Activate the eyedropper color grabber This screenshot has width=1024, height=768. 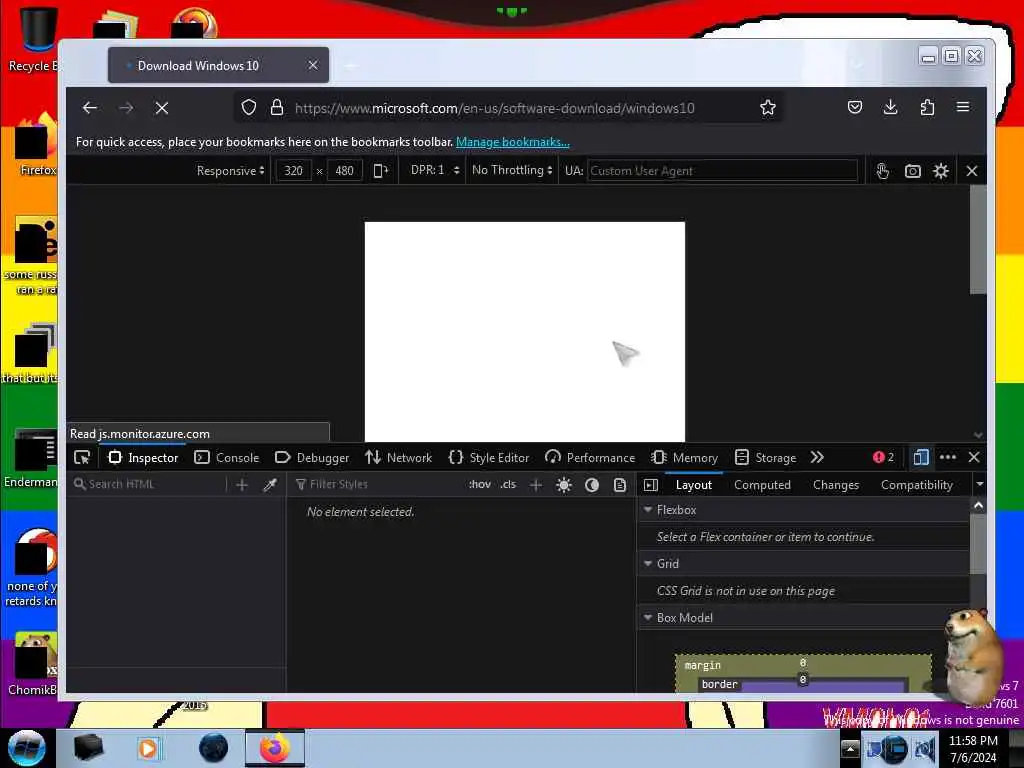click(270, 485)
